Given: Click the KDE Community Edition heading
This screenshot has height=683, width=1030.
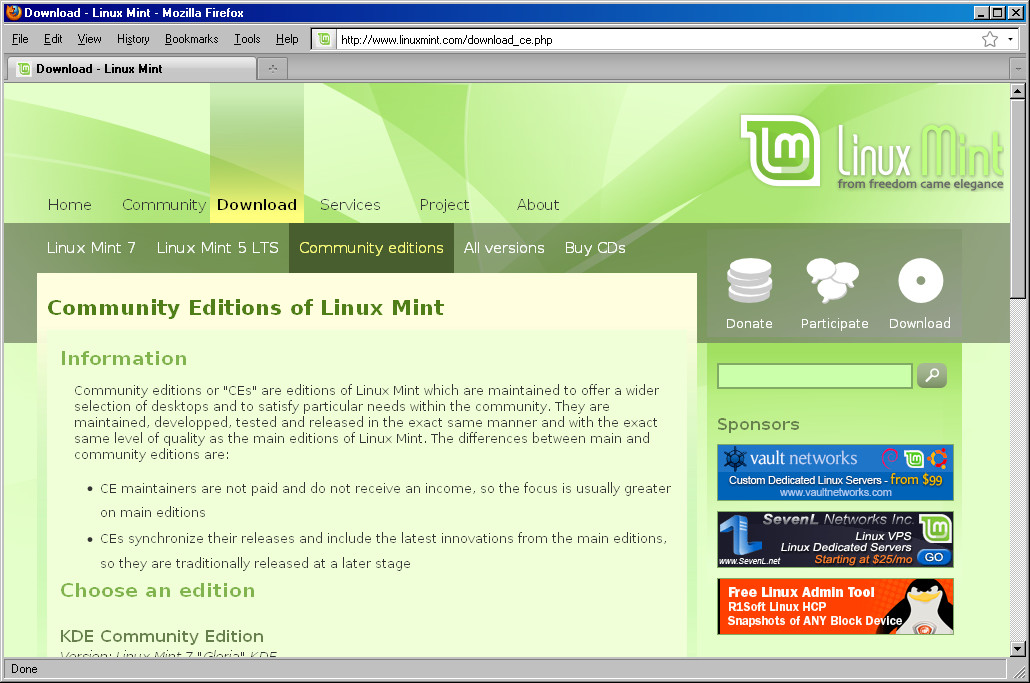Looking at the screenshot, I should coord(162,636).
